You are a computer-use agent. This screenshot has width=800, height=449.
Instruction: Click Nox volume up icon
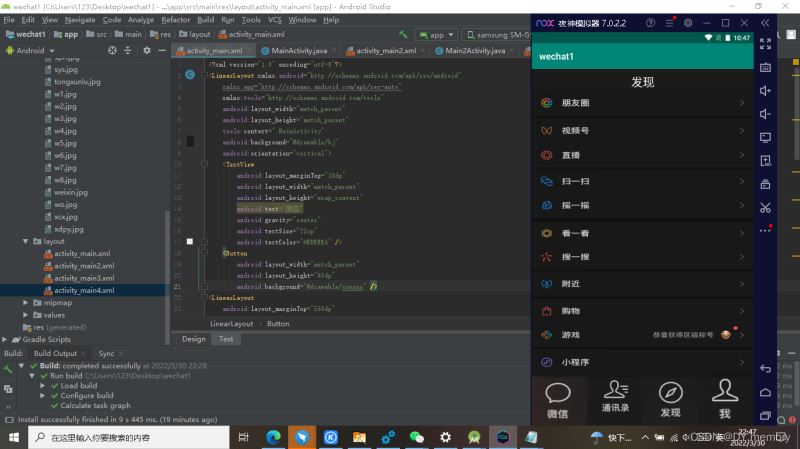tap(765, 91)
